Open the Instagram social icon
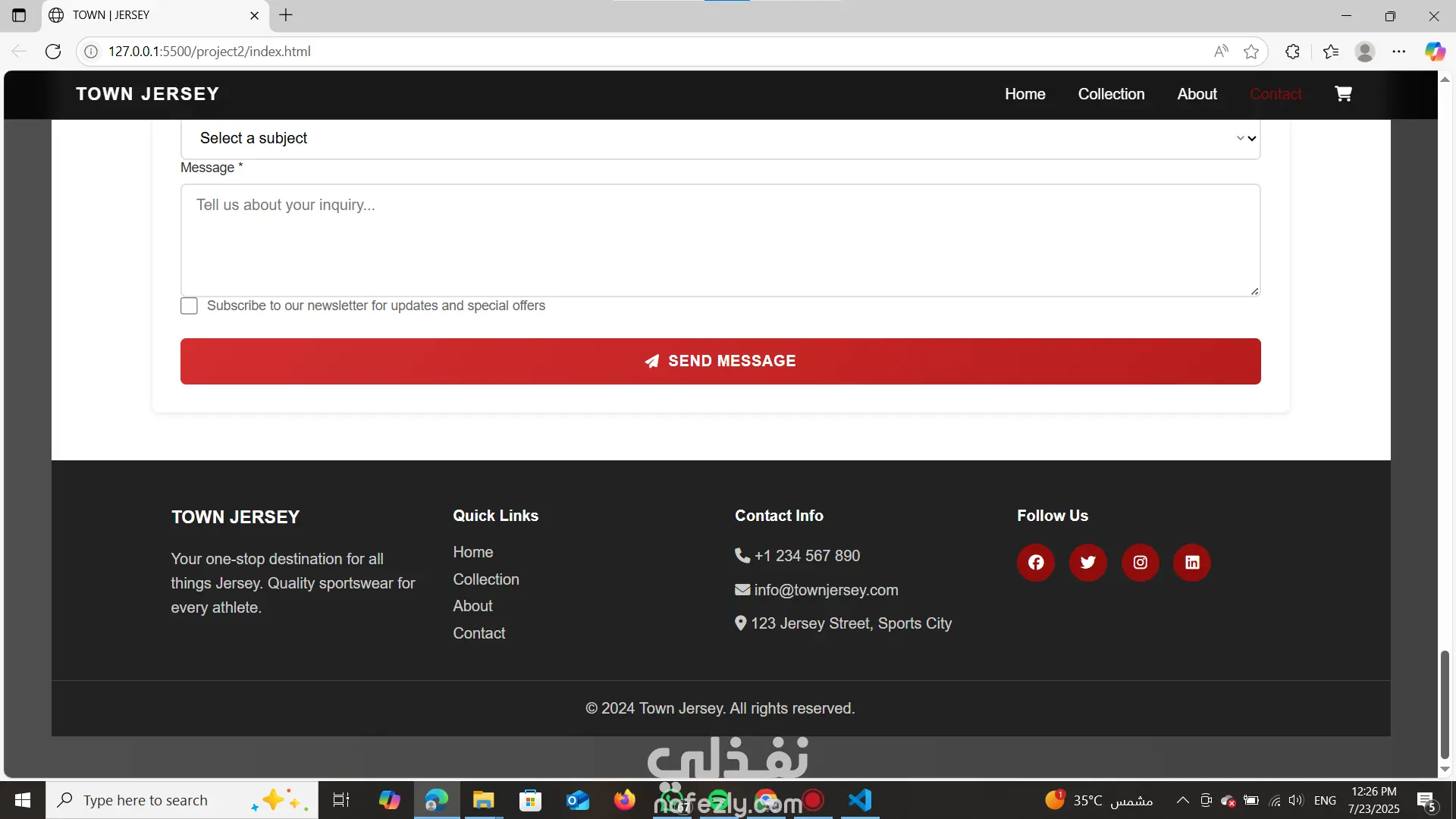 pyautogui.click(x=1140, y=563)
